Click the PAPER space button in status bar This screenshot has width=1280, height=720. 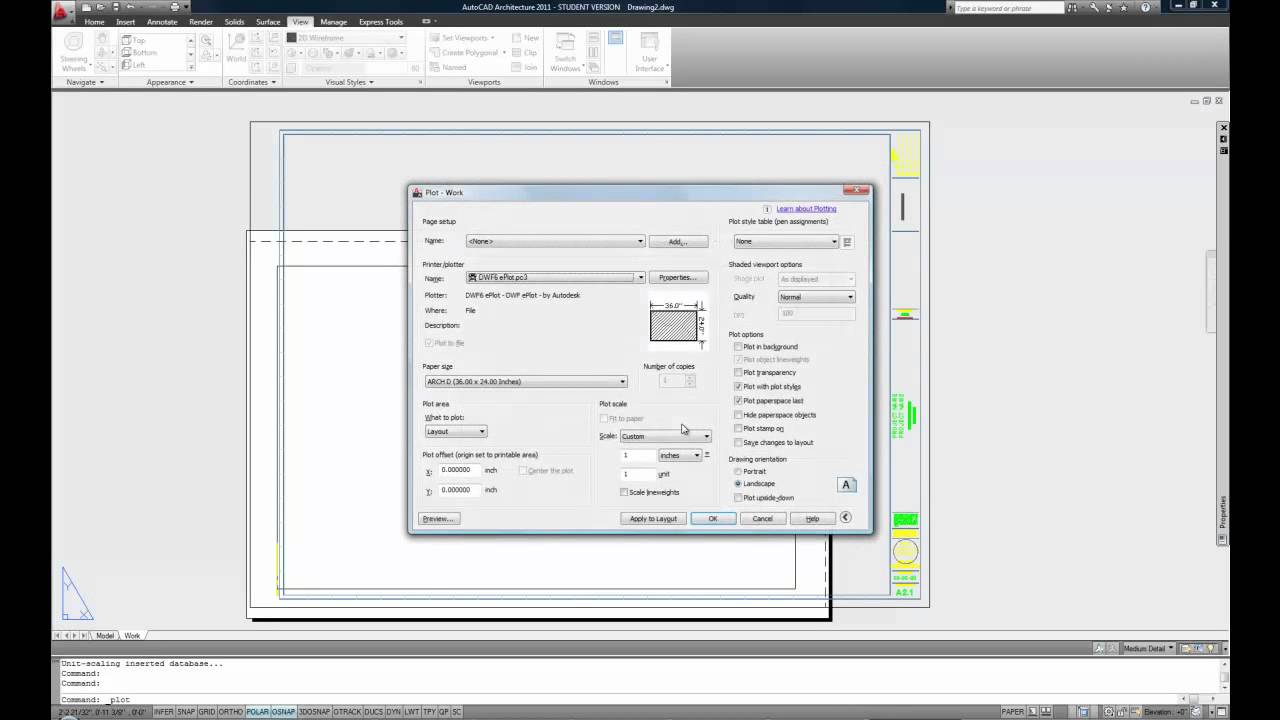pyautogui.click(x=1013, y=712)
